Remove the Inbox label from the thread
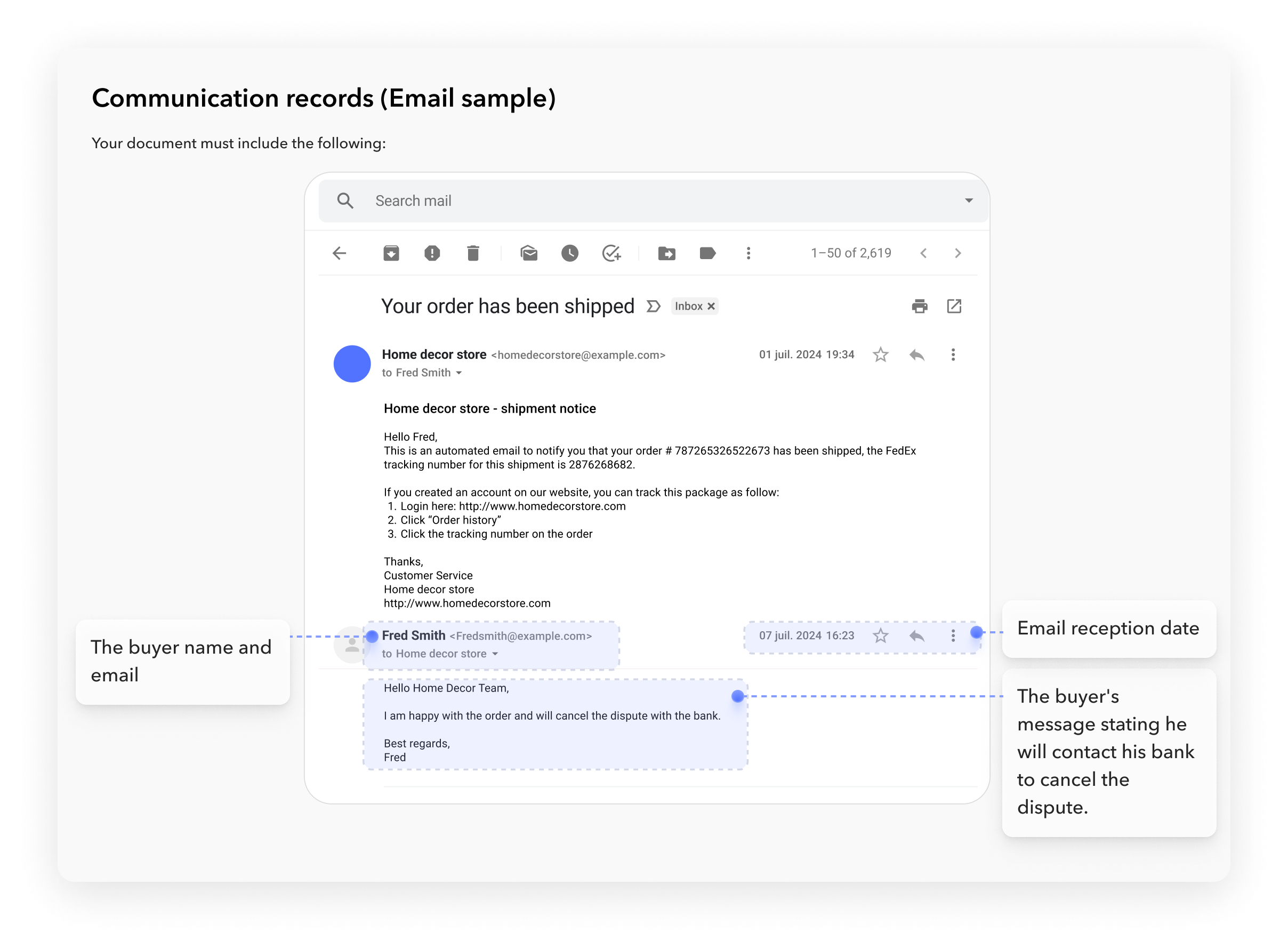 coord(712,305)
